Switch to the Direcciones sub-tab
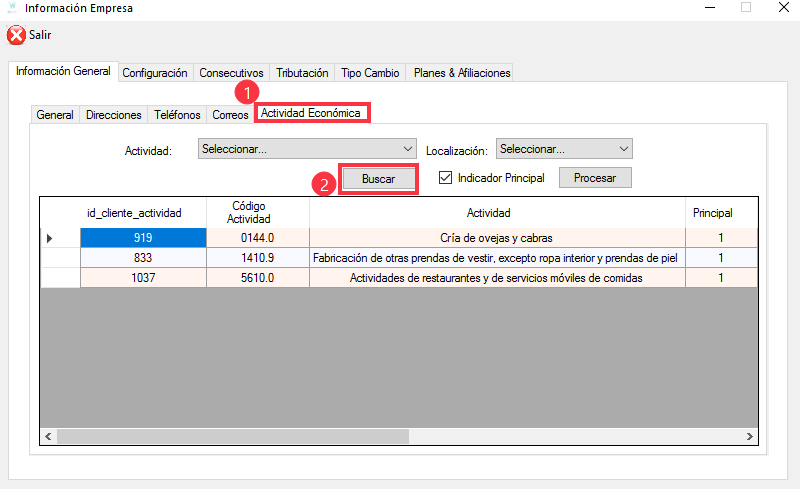The image size is (800, 489). pyautogui.click(x=114, y=115)
